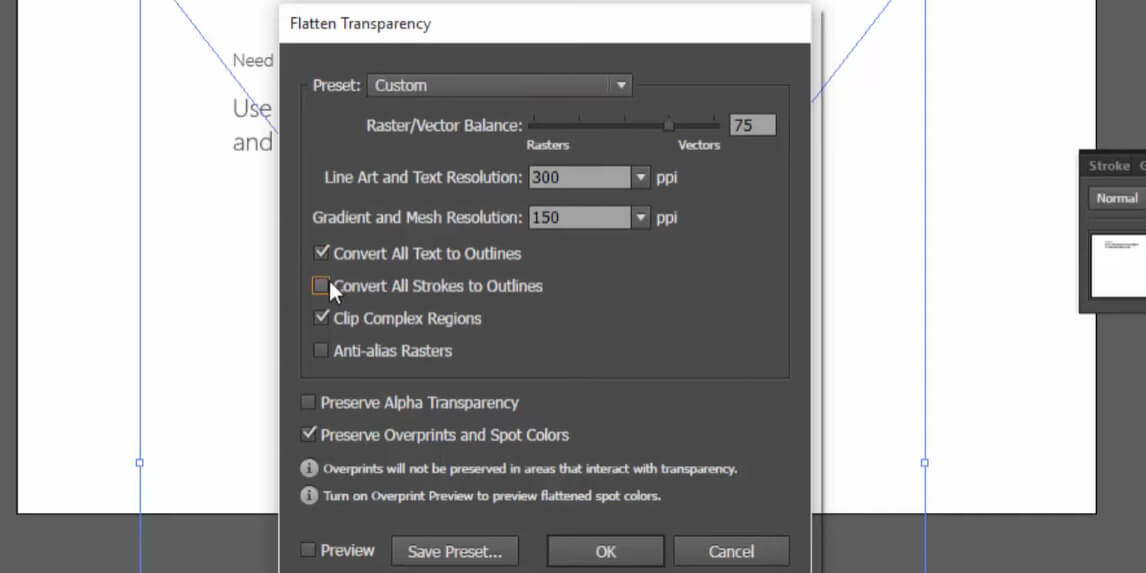Uncheck Clip Complex Regions
Screen dimensions: 1146x573
[x=321, y=318]
